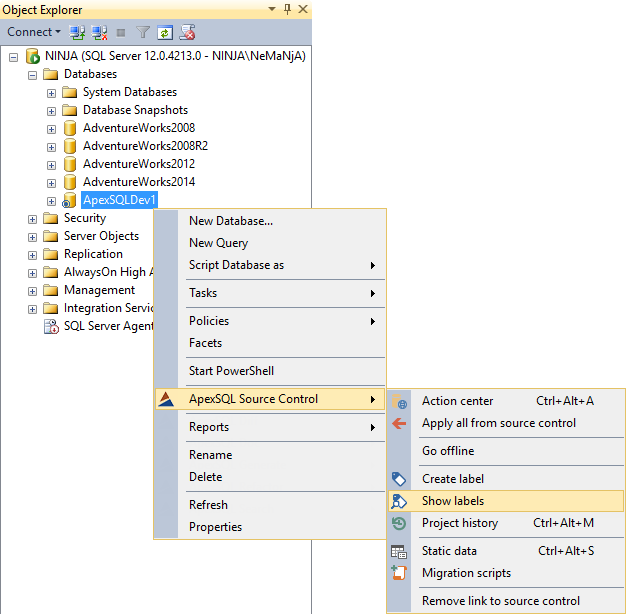Click the Action center icon
Viewport: 626px width, 614px height.
click(399, 402)
